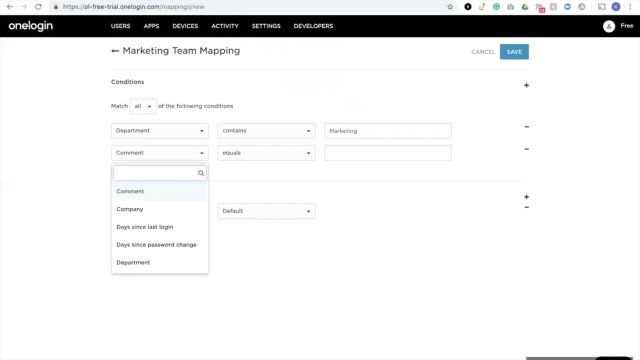Open the USERS menu
This screenshot has width=640, height=360.
pyautogui.click(x=120, y=26)
